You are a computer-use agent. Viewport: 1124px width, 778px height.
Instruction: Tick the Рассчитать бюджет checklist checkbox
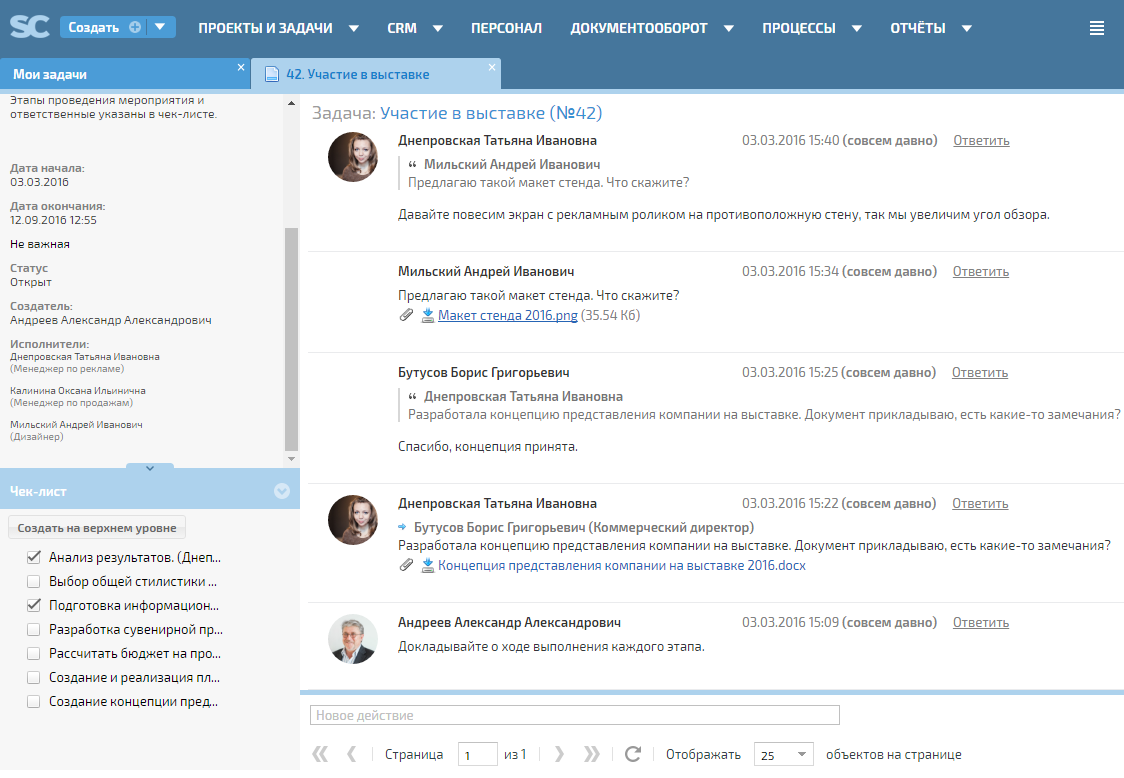click(x=34, y=653)
